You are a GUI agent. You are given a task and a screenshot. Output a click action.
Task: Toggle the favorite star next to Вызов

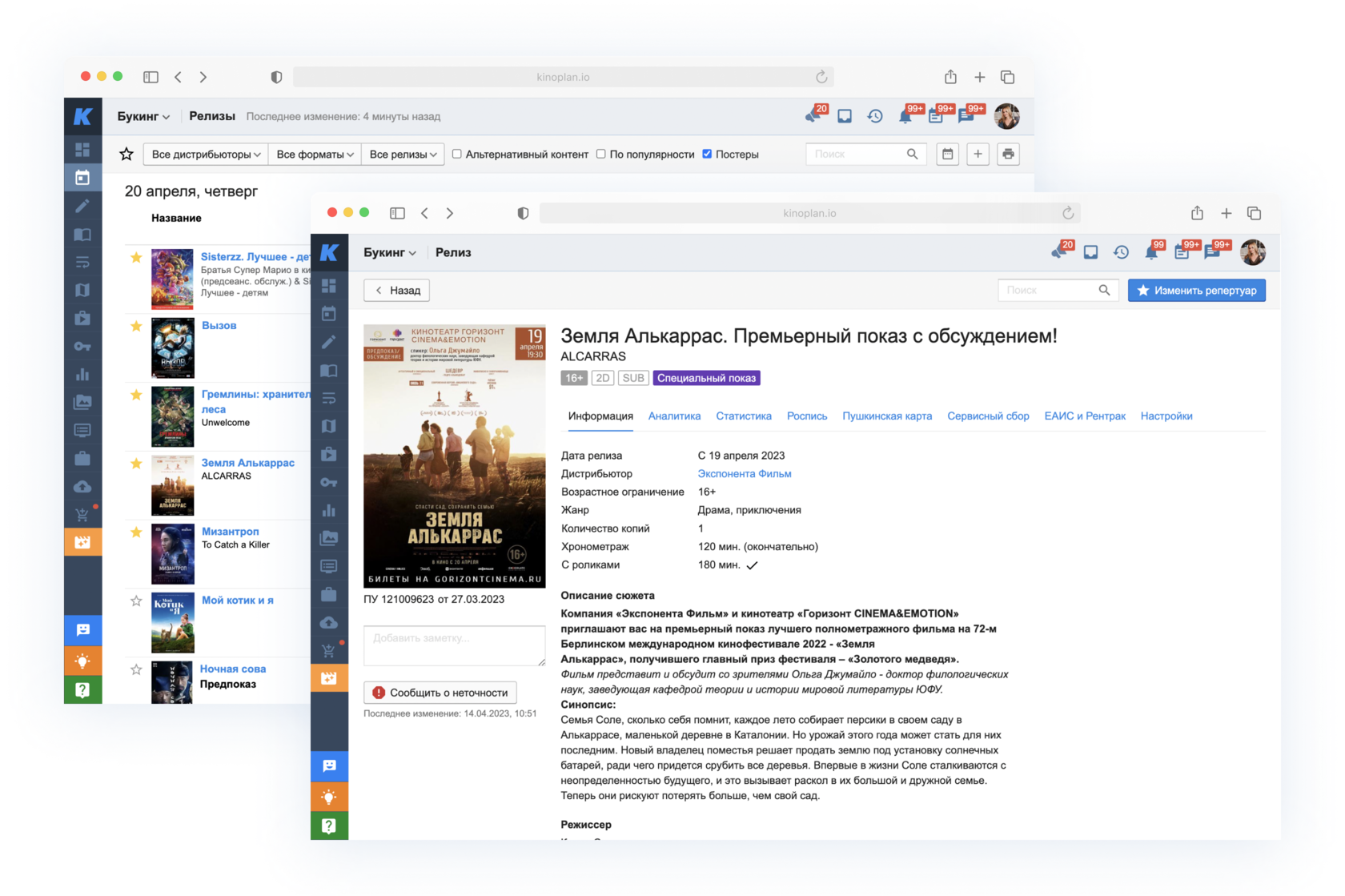tap(136, 326)
